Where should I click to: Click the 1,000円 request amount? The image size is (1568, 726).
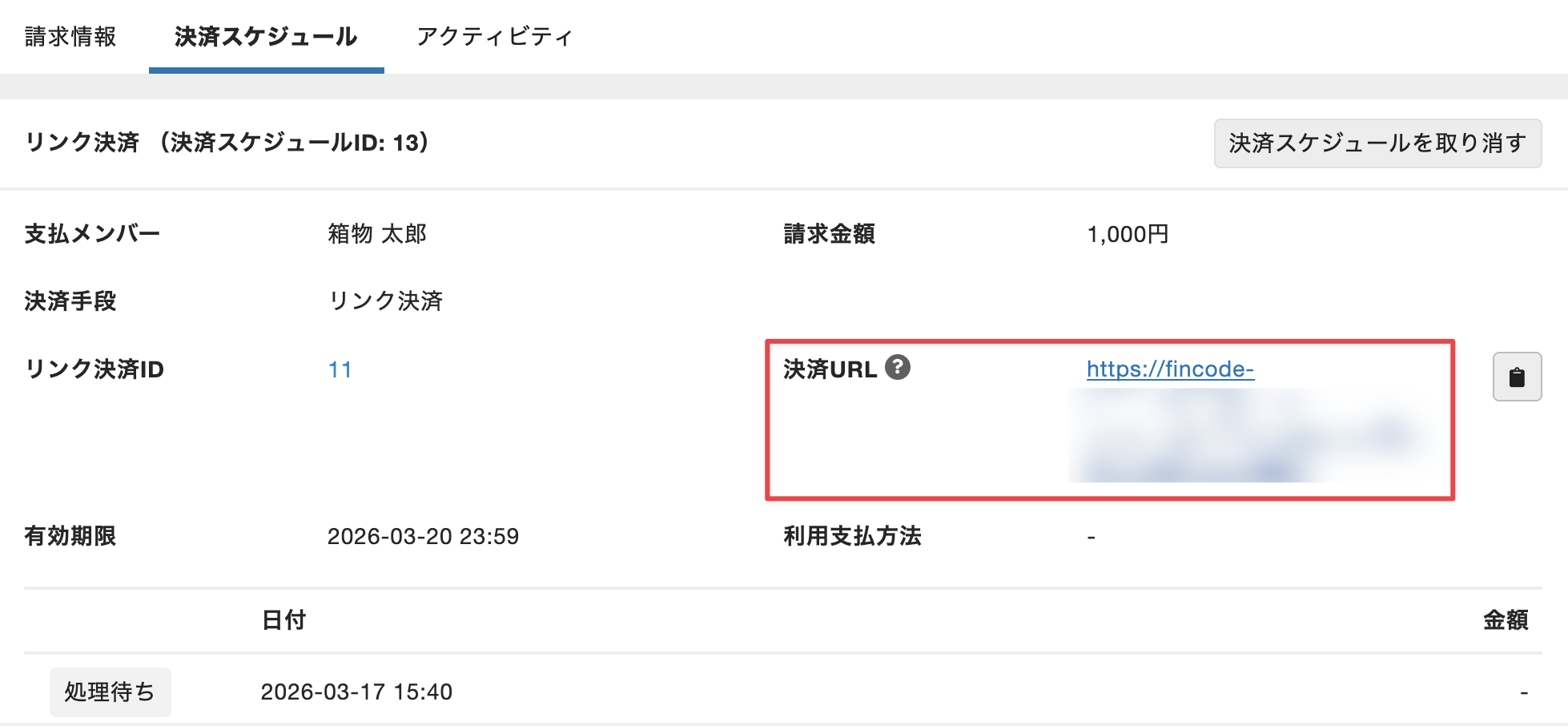(x=1128, y=234)
